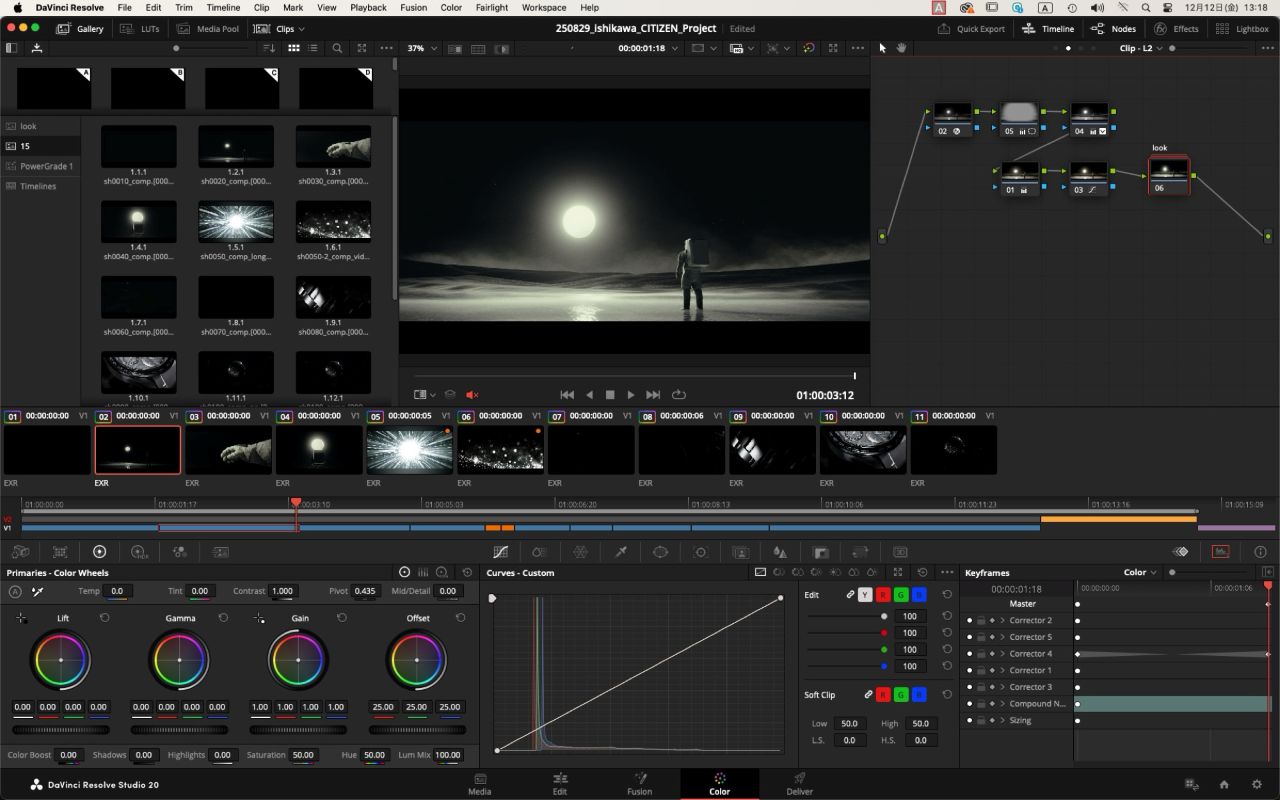Click the Quick Export button
The height and width of the screenshot is (800, 1280).
(x=971, y=29)
